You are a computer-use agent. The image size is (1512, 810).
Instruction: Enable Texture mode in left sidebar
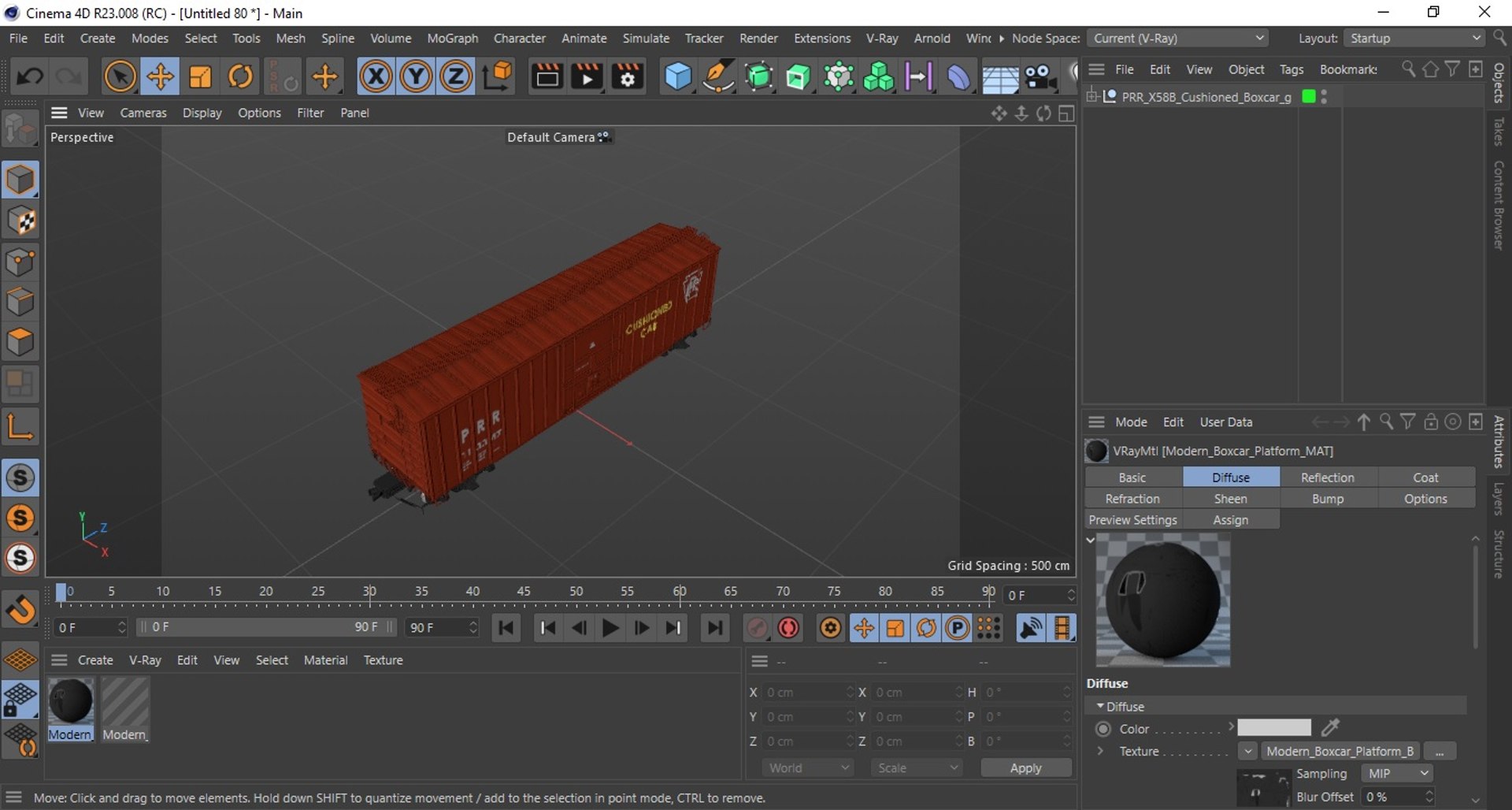point(20,221)
